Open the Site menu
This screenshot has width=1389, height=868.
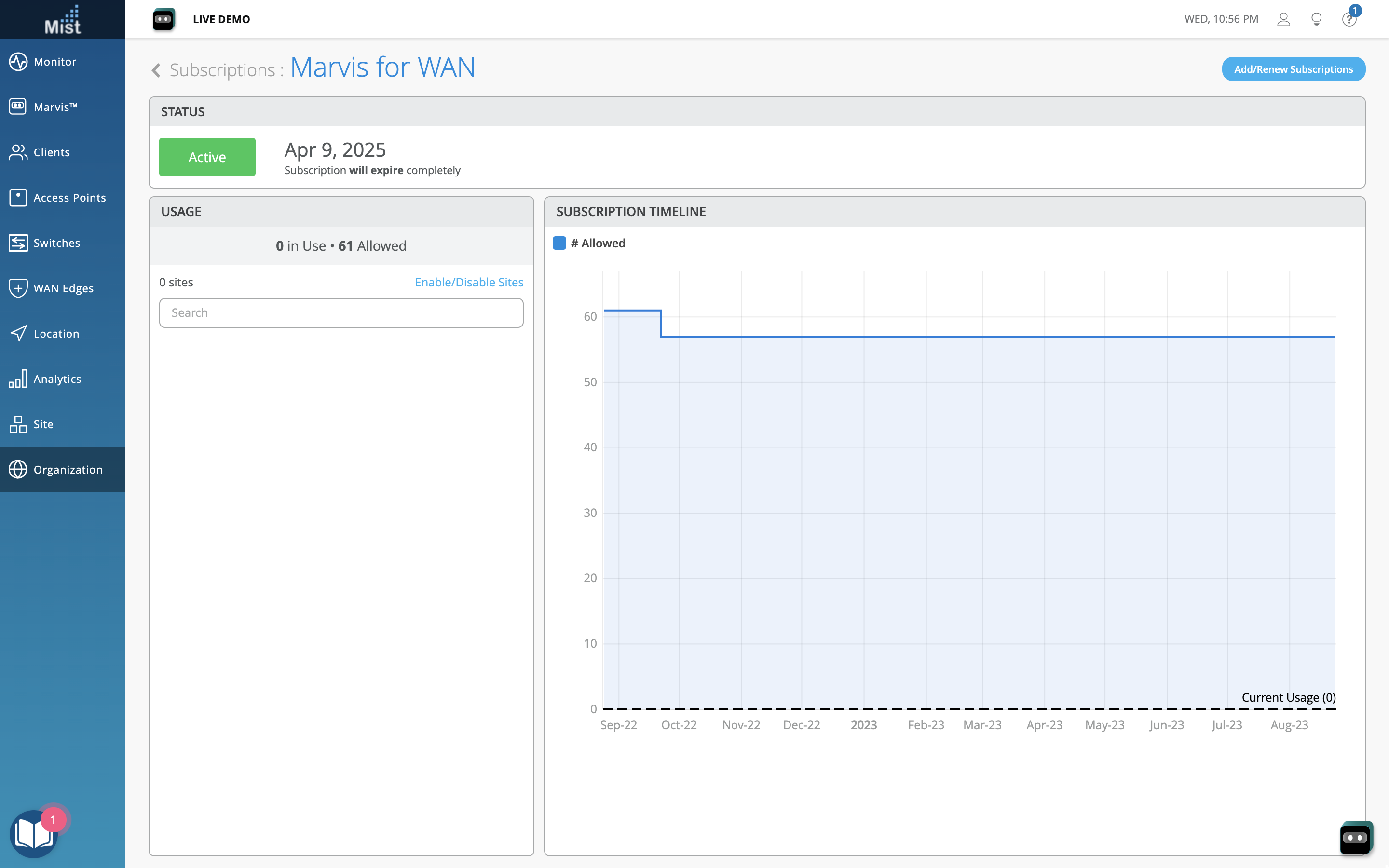pos(43,424)
